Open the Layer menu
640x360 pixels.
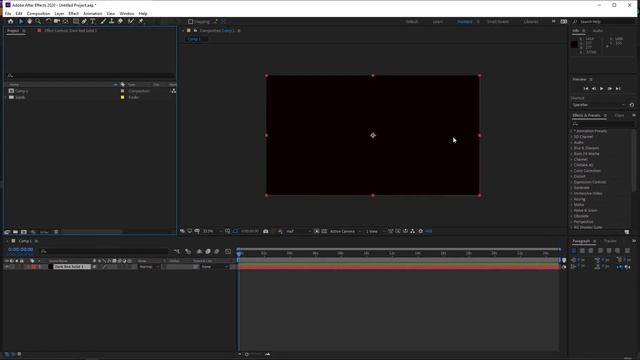[x=59, y=13]
